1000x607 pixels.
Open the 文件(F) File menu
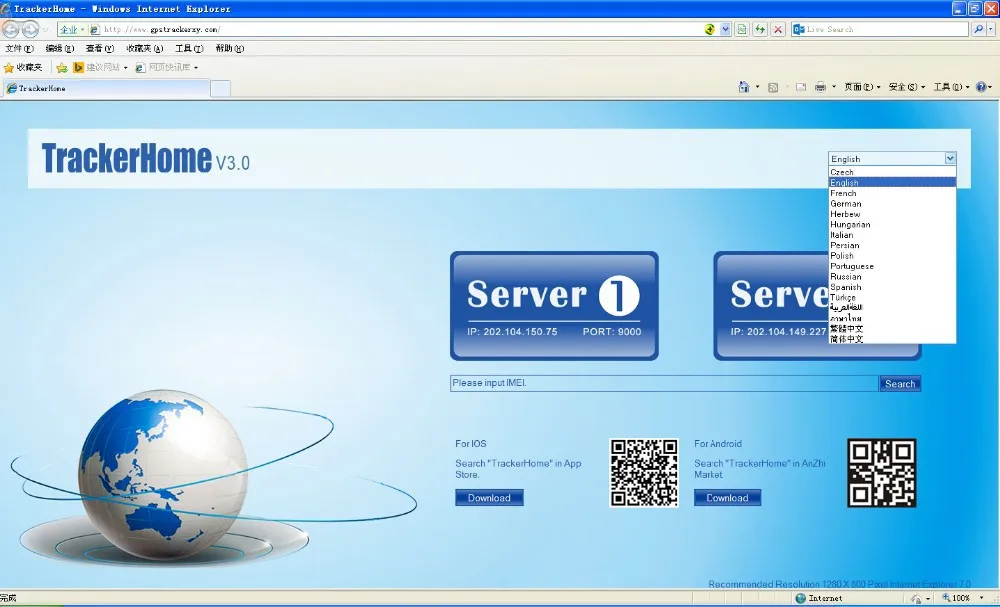(x=19, y=48)
